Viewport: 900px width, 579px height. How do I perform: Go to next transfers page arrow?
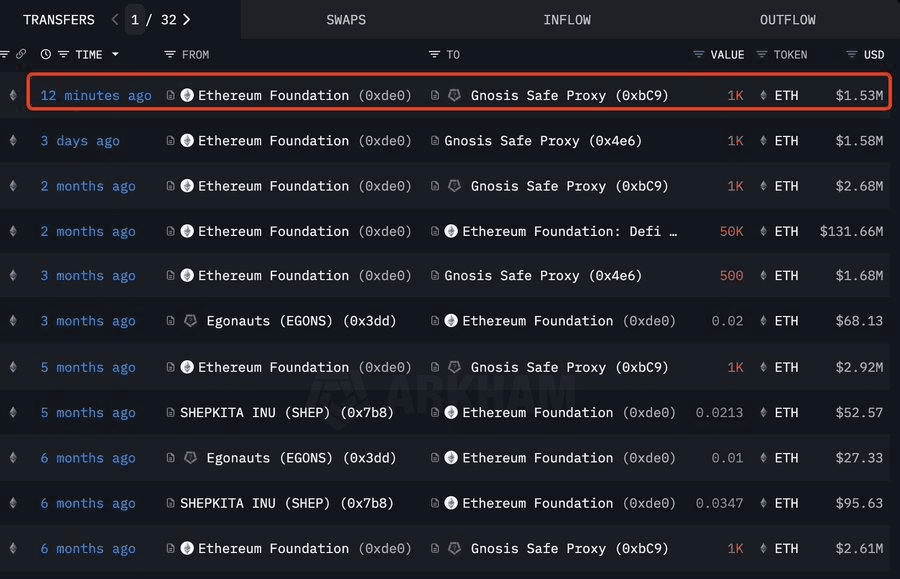tap(187, 19)
